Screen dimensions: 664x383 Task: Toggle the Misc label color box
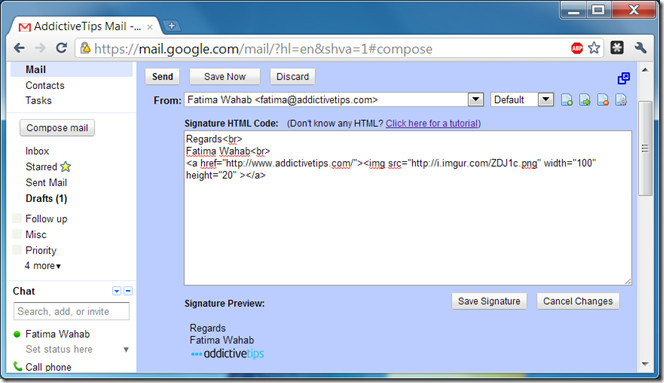click(x=17, y=234)
